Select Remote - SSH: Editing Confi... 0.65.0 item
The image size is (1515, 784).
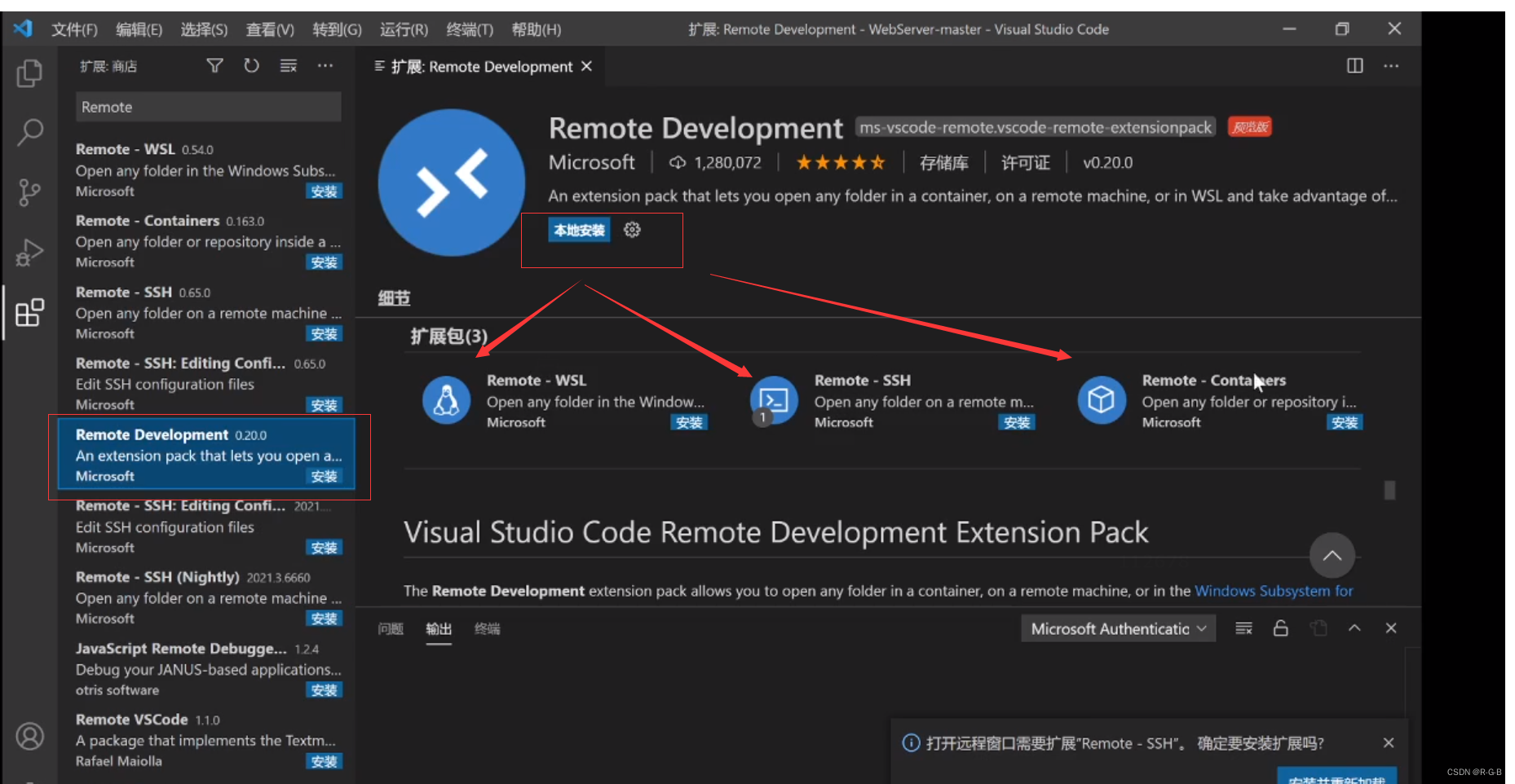[x=207, y=383]
